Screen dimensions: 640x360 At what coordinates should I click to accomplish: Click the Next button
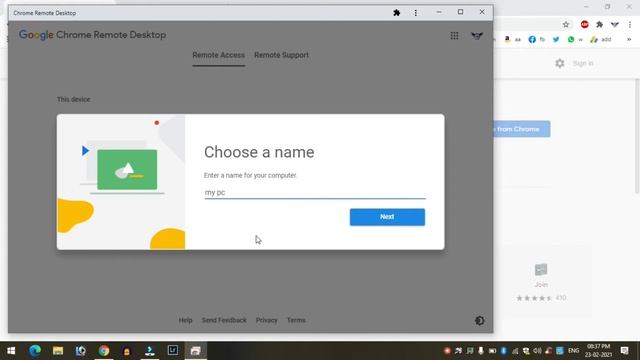pos(387,217)
